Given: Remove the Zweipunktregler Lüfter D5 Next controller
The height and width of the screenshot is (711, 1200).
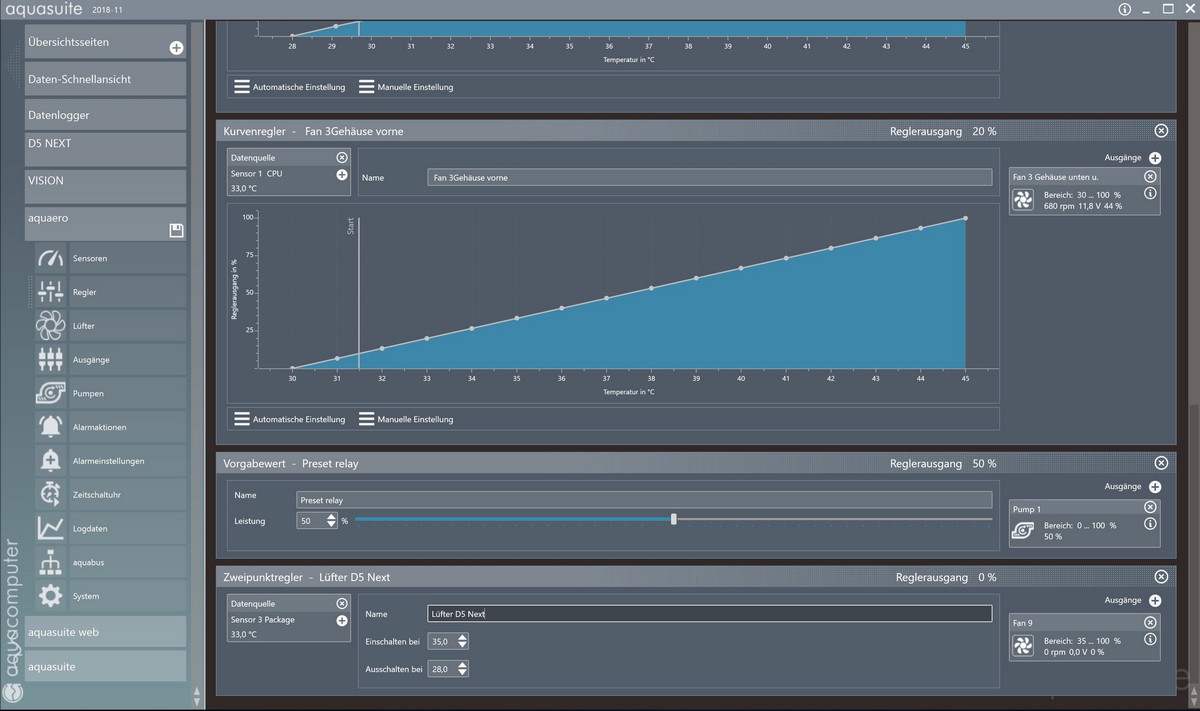Looking at the screenshot, I should (1161, 577).
